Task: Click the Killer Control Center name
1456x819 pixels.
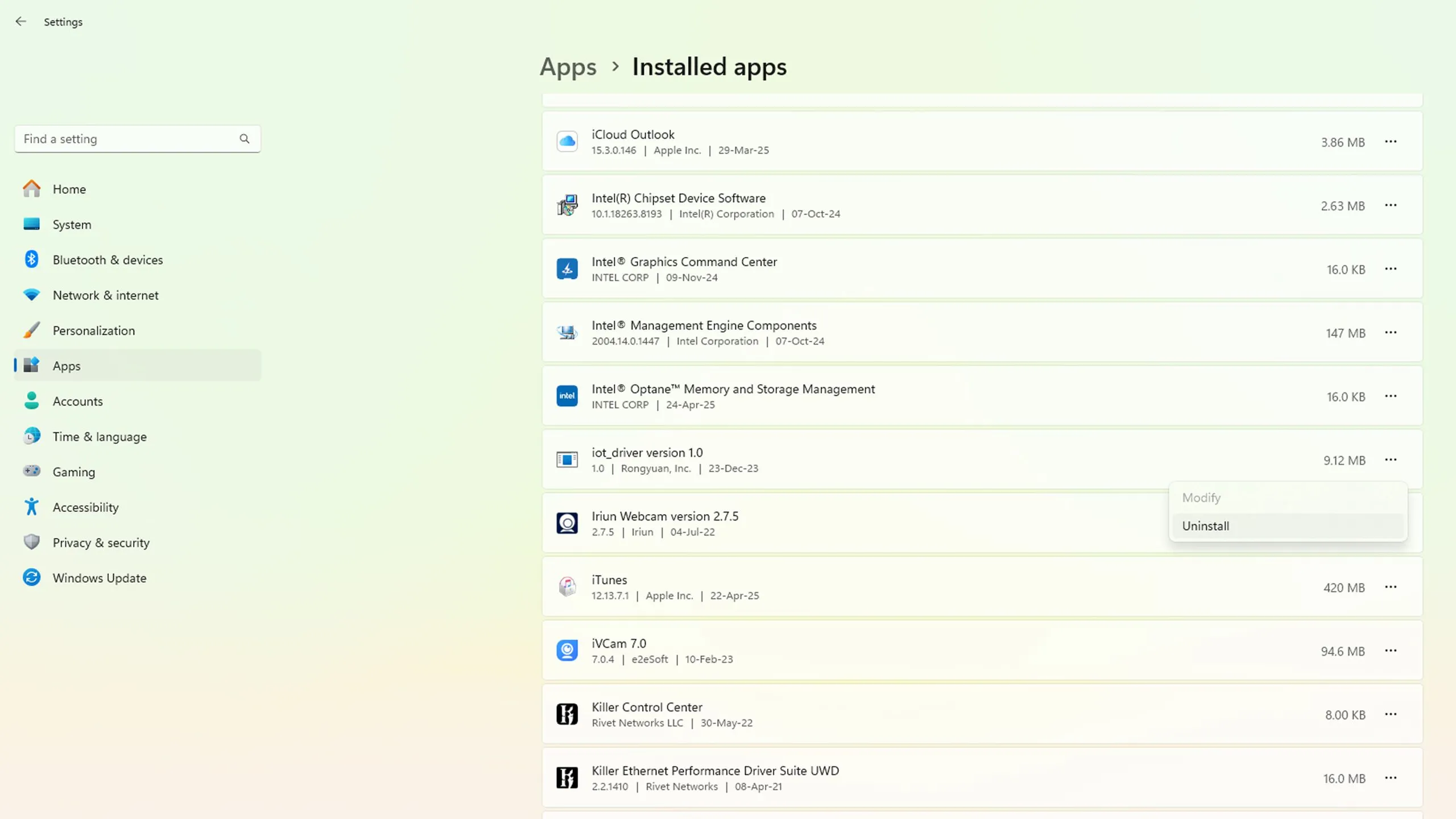Action: pyautogui.click(x=647, y=708)
